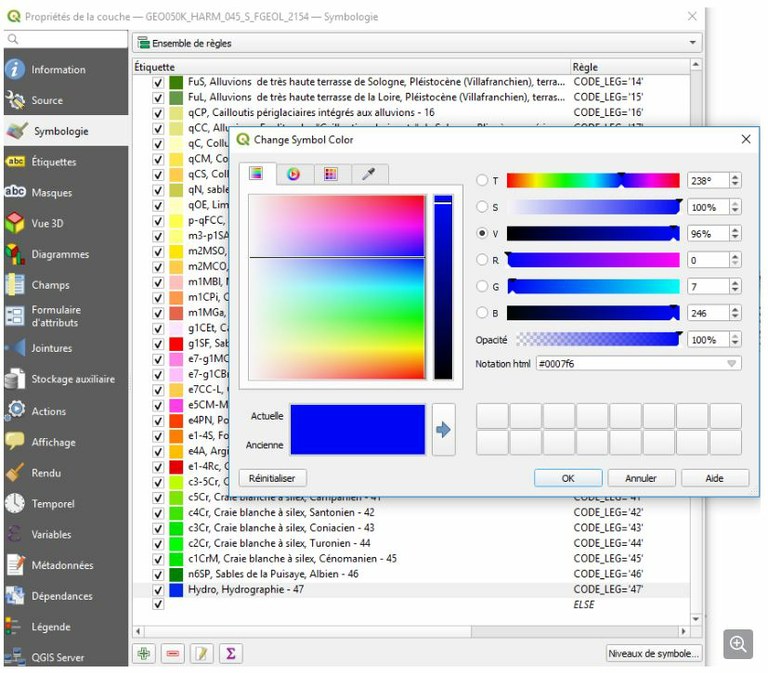Click the zoom magnifier icon
The image size is (768, 673).
[739, 644]
